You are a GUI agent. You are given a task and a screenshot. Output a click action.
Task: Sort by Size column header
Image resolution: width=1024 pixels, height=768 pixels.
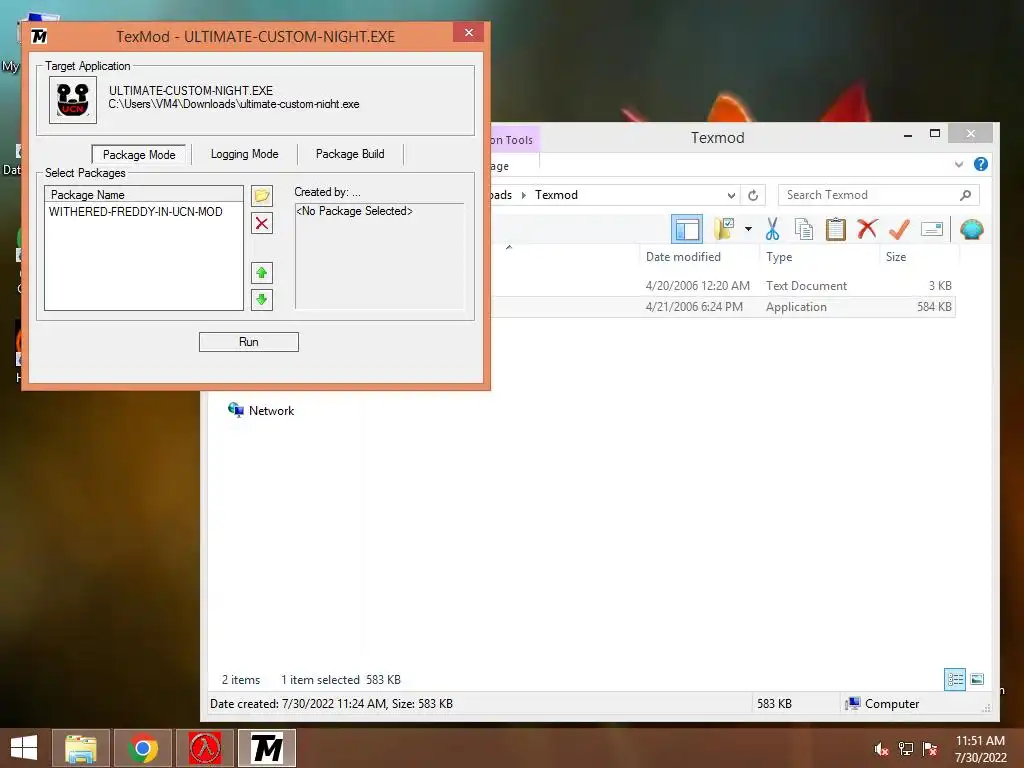[x=896, y=257]
